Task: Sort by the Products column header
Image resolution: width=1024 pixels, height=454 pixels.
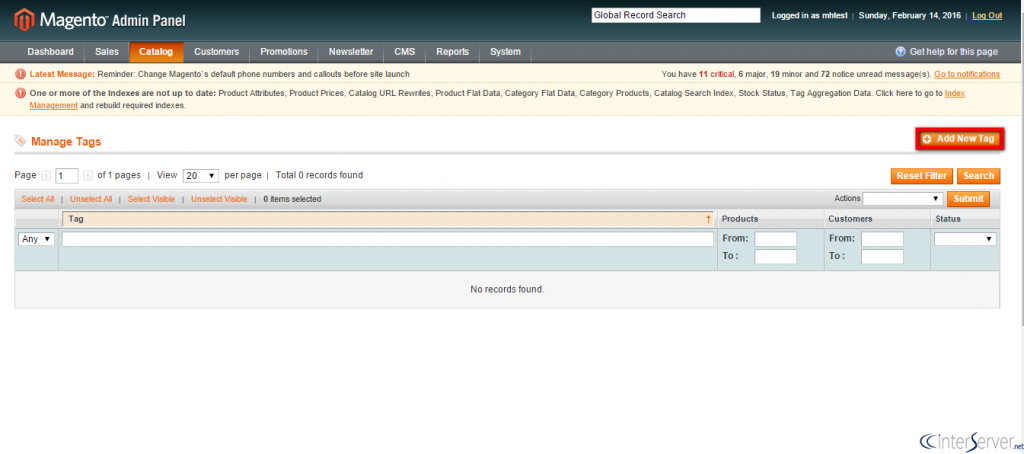Action: (x=771, y=219)
